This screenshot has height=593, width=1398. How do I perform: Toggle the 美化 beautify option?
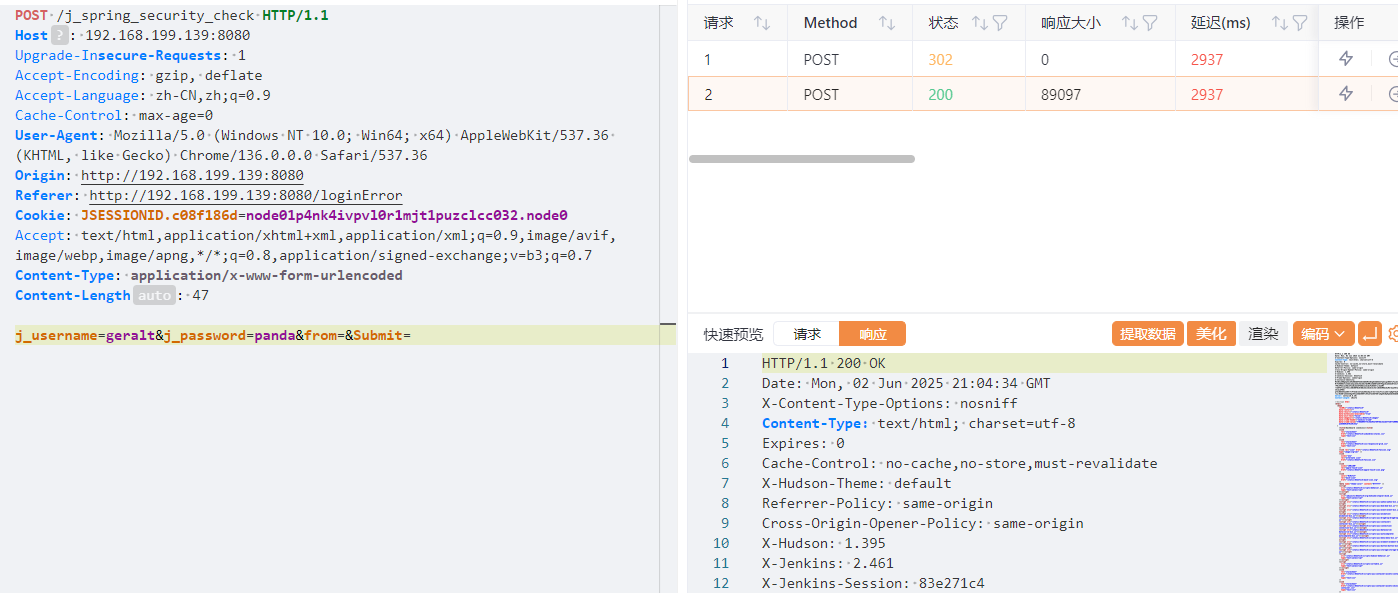(1211, 334)
